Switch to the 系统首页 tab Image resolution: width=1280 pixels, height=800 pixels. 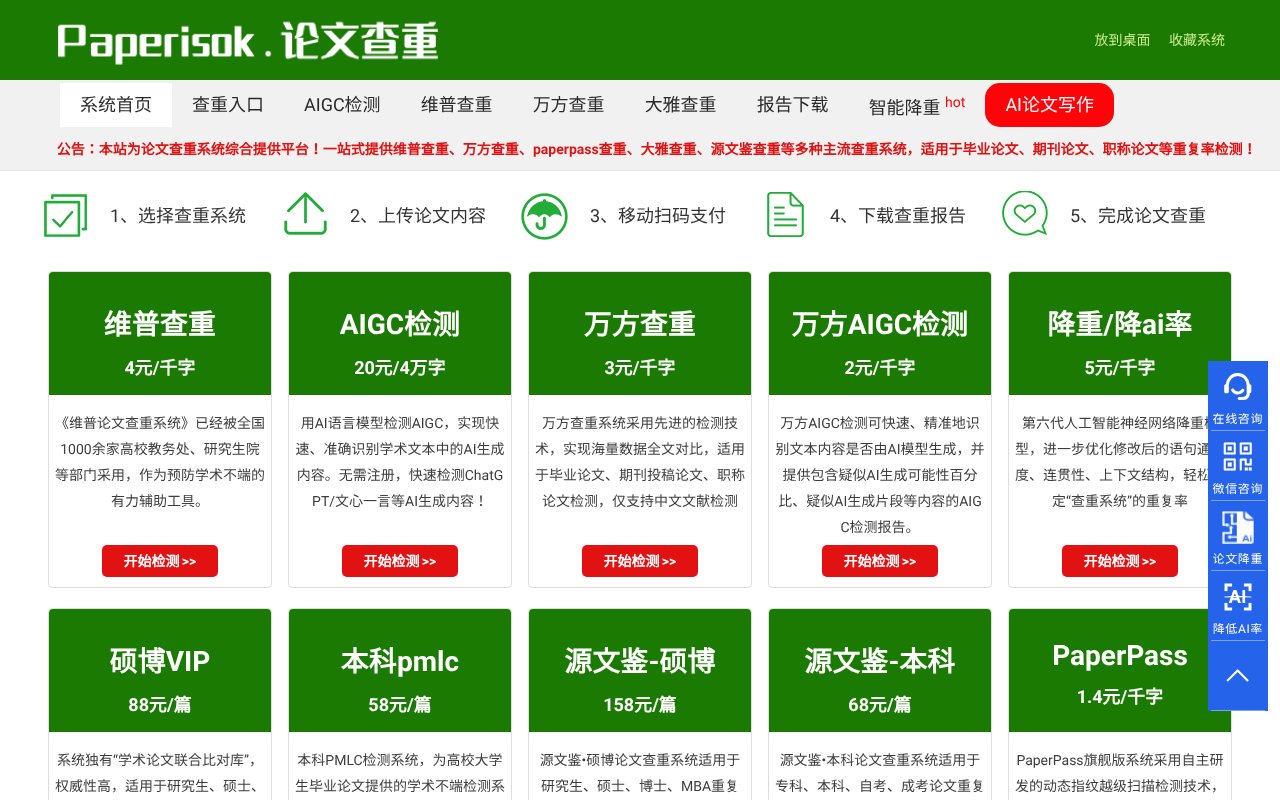pyautogui.click(x=115, y=104)
